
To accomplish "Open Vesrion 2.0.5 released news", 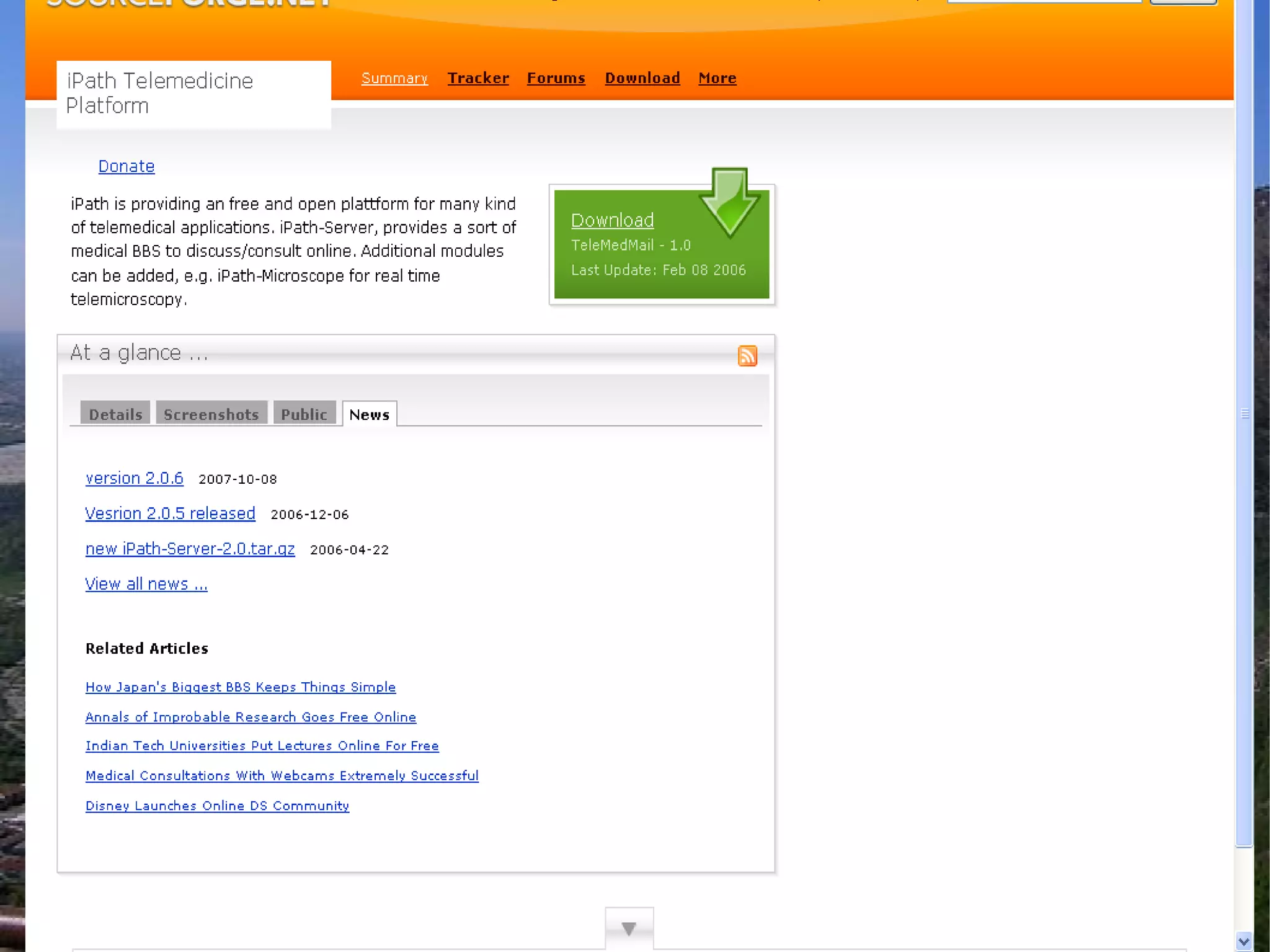I will (x=171, y=514).
